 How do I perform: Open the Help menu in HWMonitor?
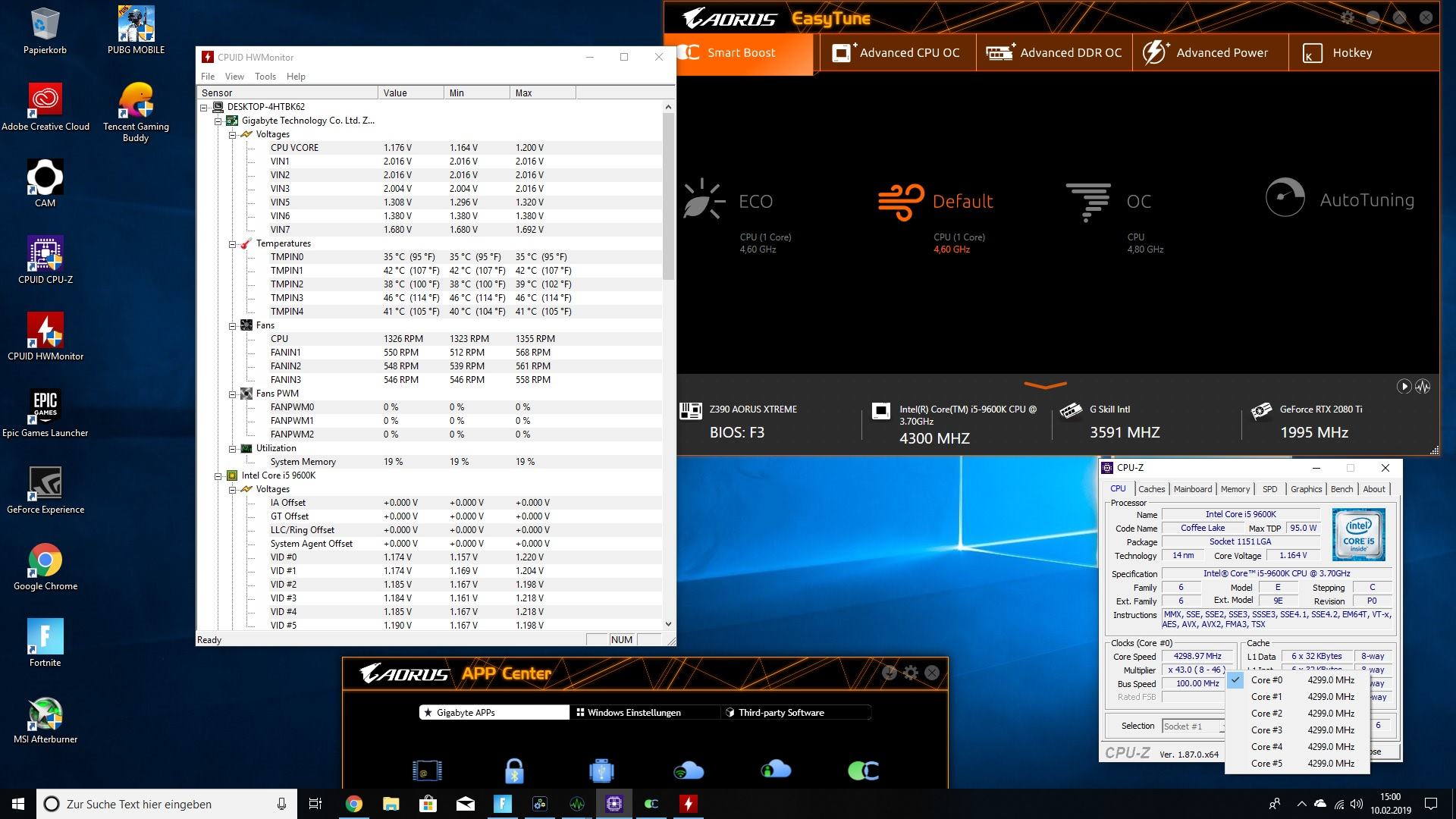click(x=296, y=77)
